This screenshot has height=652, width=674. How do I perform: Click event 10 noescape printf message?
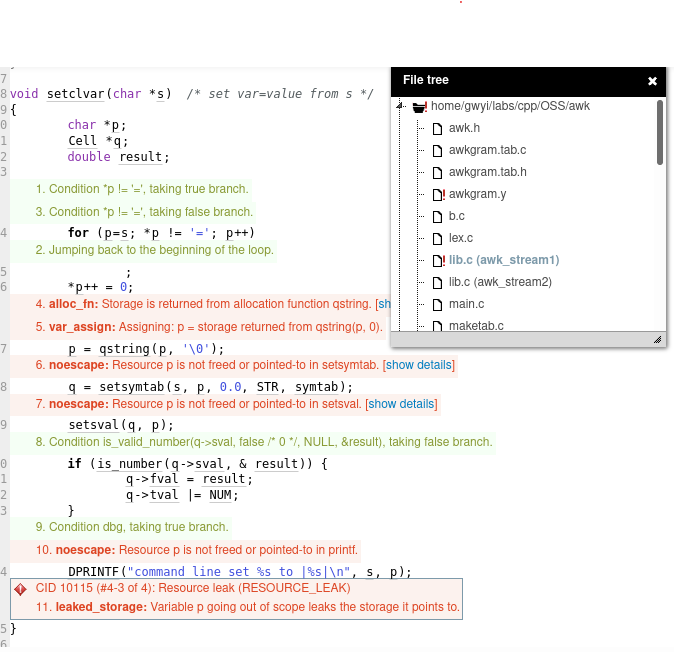[197, 550]
